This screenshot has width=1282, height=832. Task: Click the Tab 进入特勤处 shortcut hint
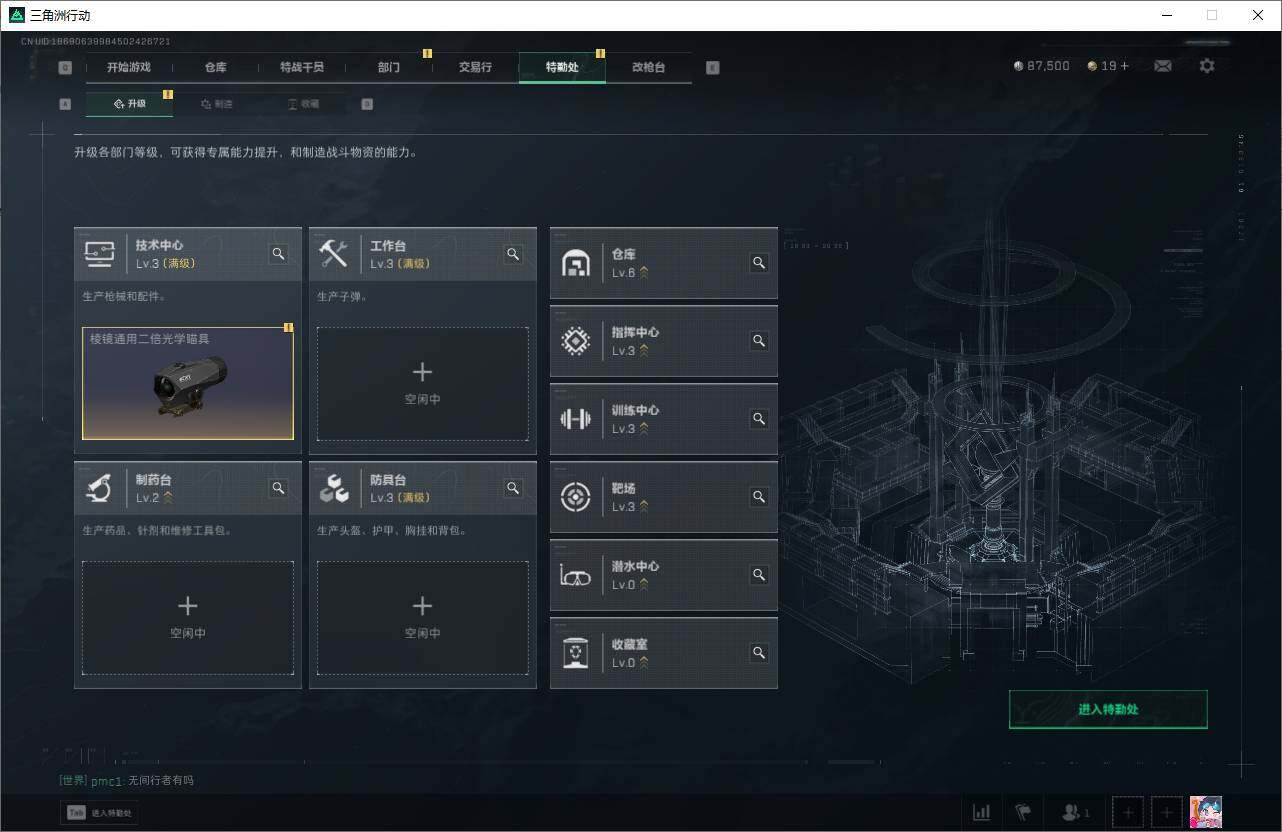[x=100, y=813]
